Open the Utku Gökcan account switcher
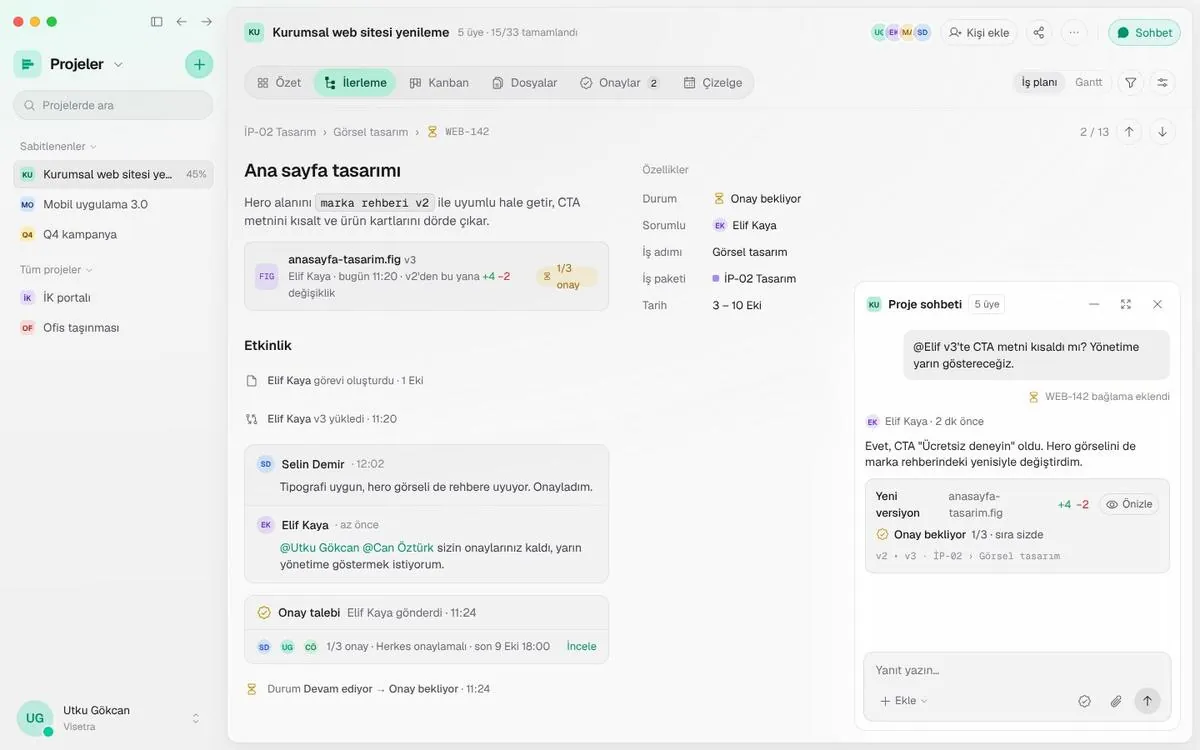The image size is (1200, 750). click(195, 718)
